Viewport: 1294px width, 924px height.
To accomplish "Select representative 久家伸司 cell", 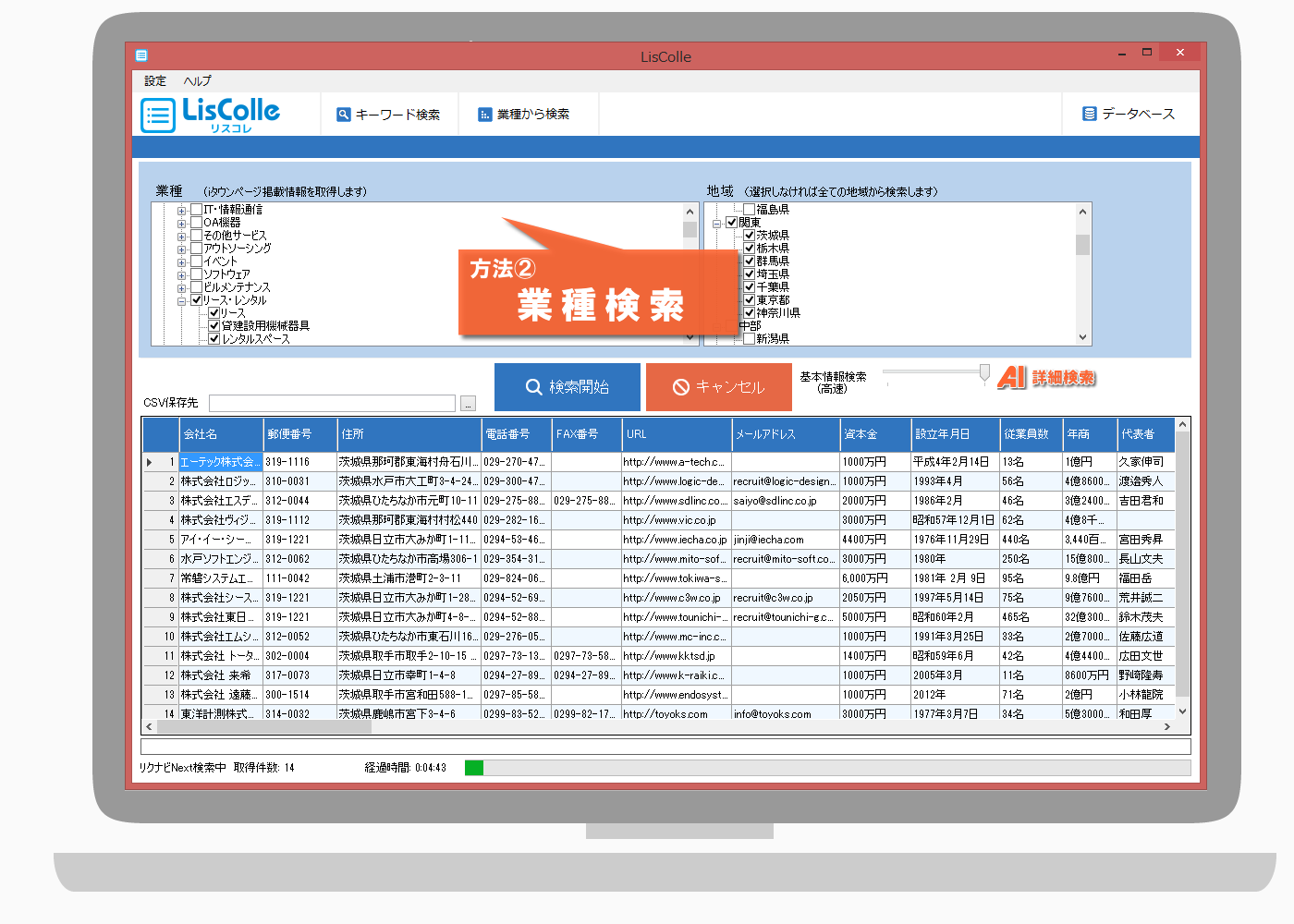I will tap(1145, 462).
